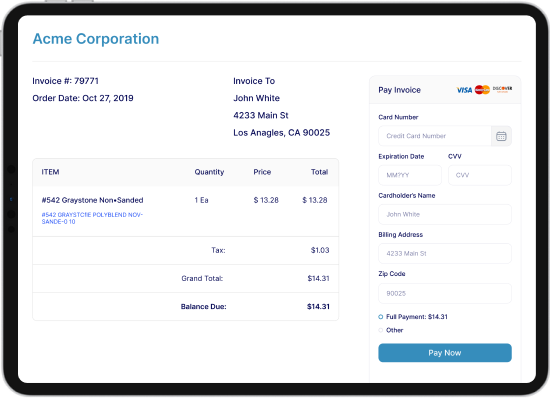The width and height of the screenshot is (550, 398).
Task: Click the 'Card Number' field label
Action: [x=398, y=117]
